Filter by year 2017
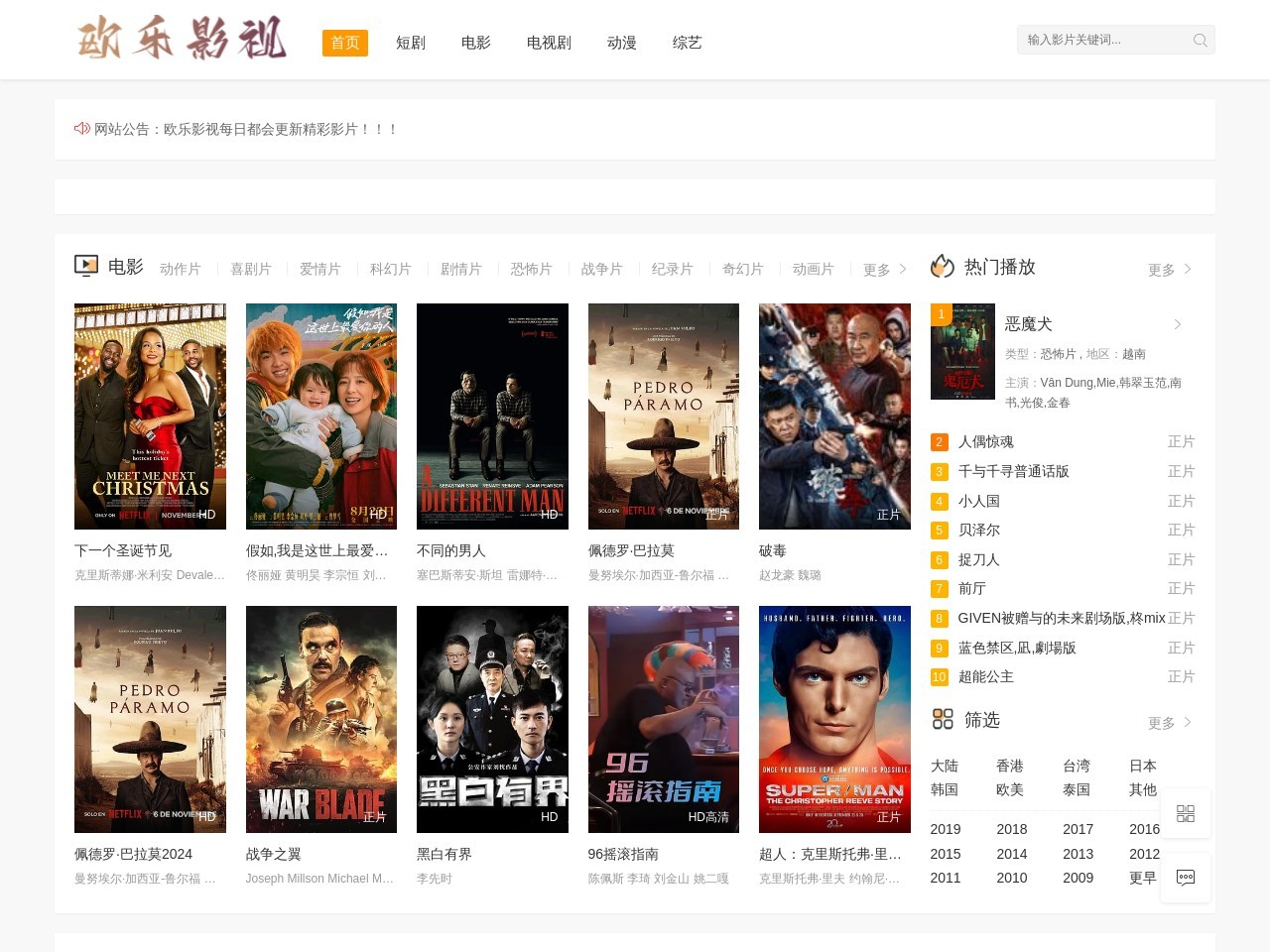1270x952 pixels. click(x=1079, y=829)
